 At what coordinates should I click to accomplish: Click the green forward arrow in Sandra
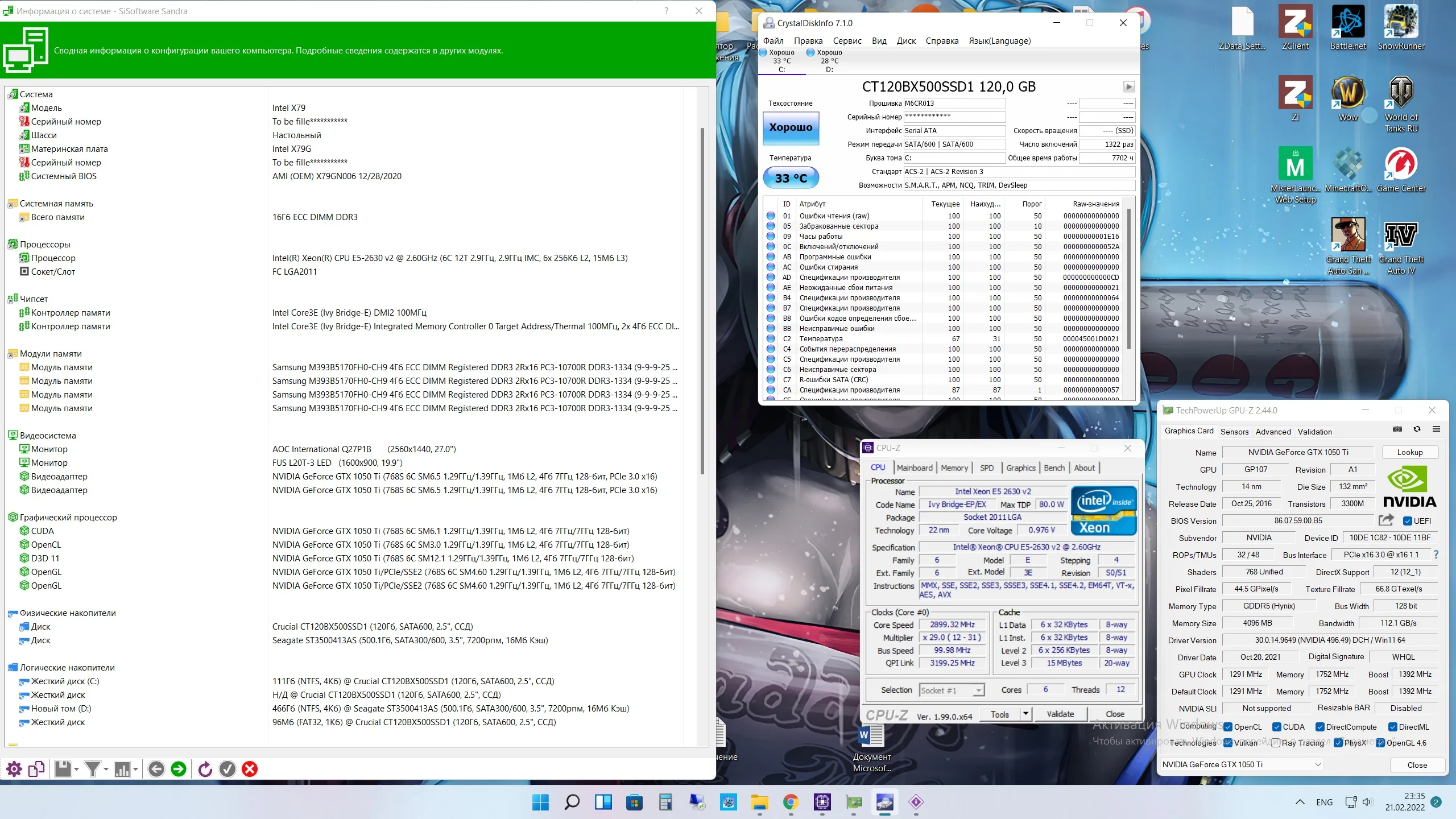click(x=179, y=770)
